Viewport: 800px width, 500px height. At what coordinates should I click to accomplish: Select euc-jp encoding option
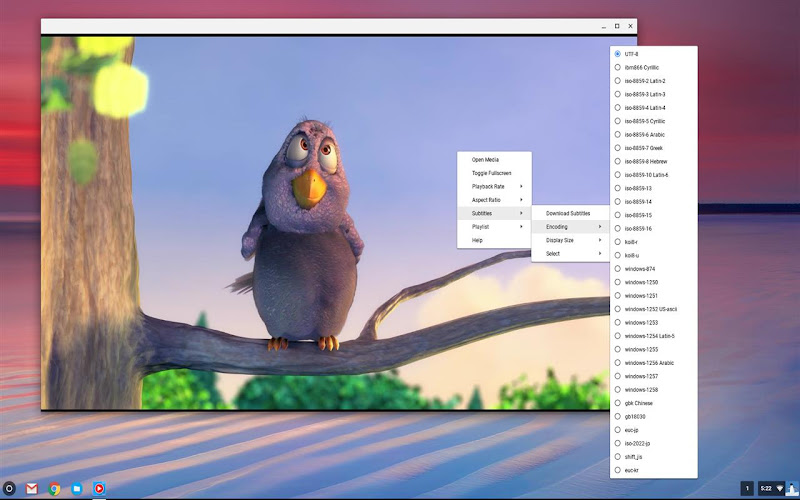(x=654, y=430)
